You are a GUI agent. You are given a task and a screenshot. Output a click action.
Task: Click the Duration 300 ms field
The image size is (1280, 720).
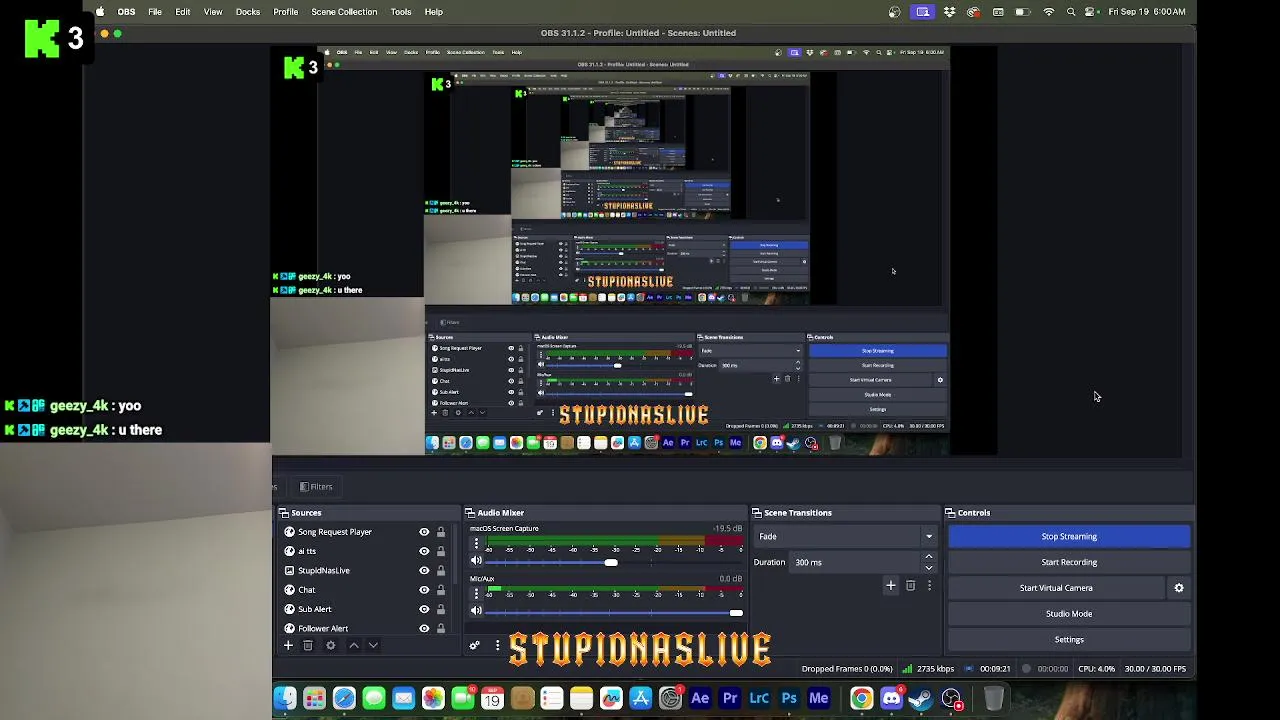point(856,562)
